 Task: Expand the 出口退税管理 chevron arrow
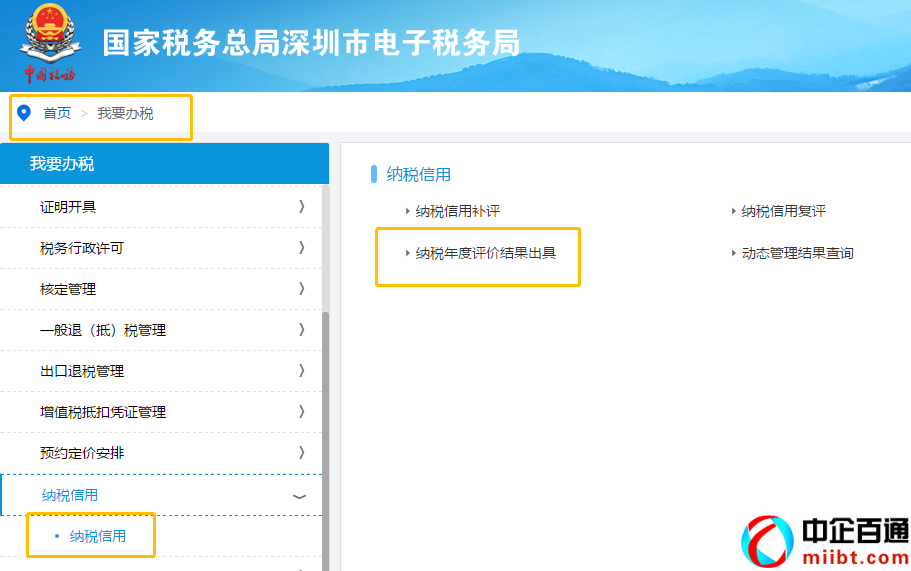(x=302, y=371)
